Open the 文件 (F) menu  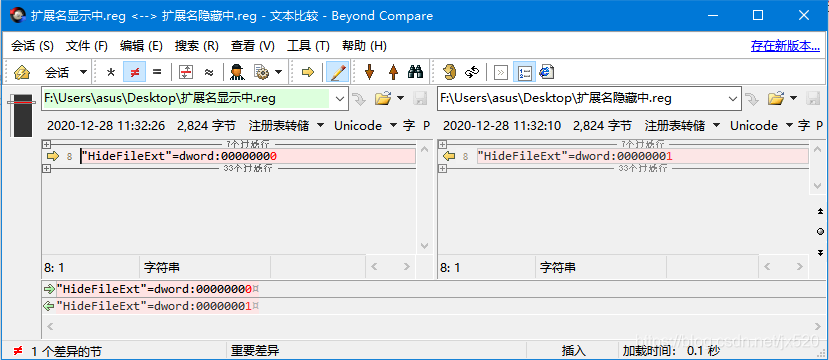click(87, 46)
